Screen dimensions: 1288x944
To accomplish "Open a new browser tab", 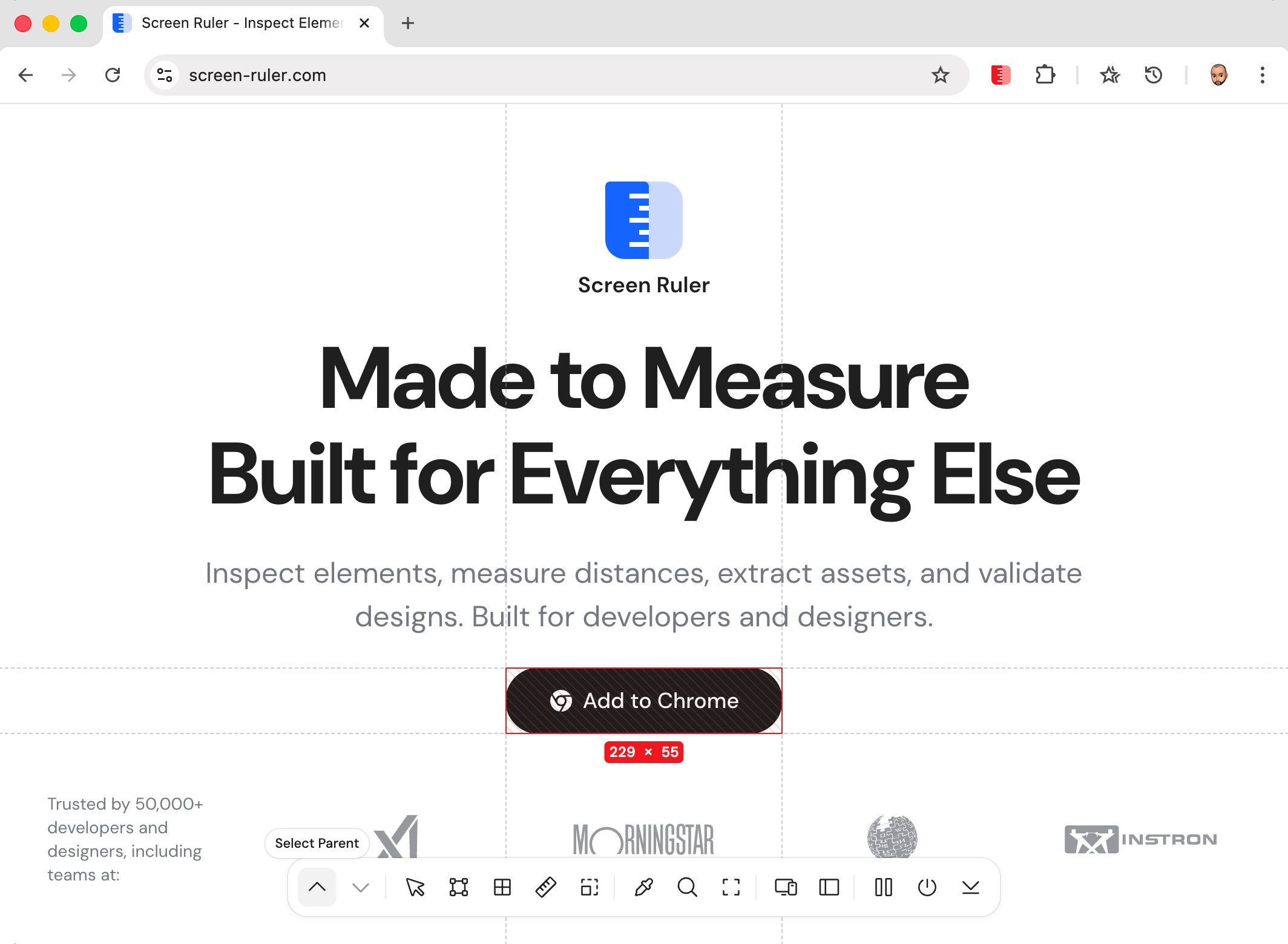I will click(408, 23).
